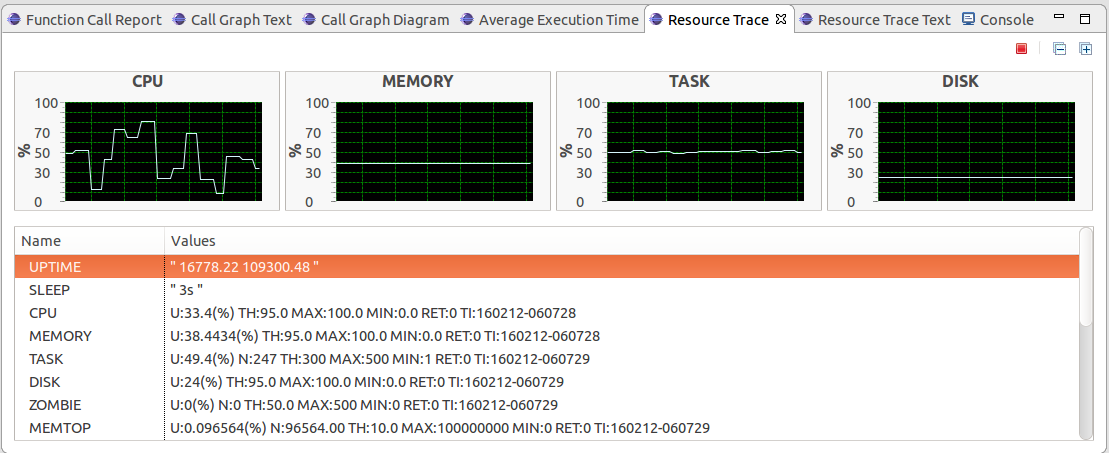Switch to Call Graph Diagram tab
This screenshot has height=453, width=1109.
(376, 20)
